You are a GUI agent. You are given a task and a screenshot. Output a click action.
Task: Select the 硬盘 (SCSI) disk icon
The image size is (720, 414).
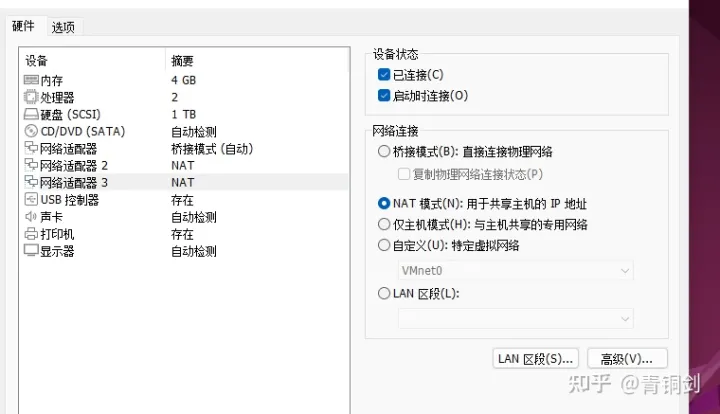30,114
